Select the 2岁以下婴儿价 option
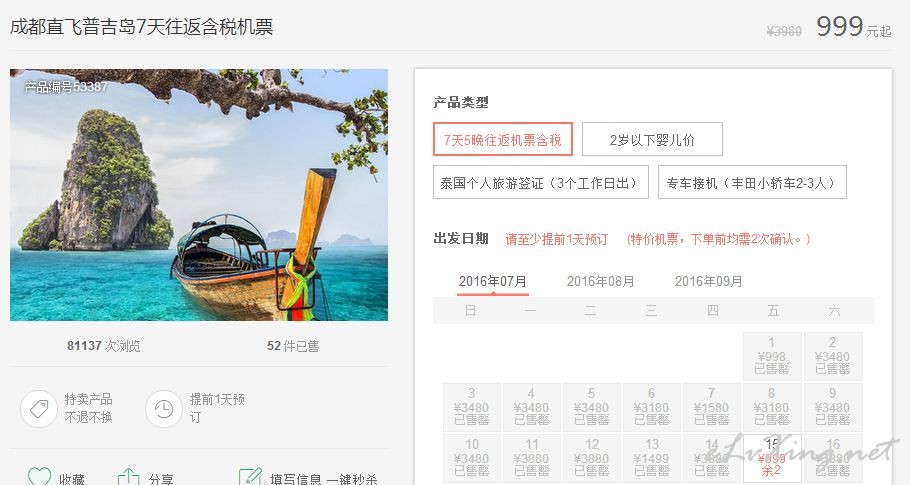Image resolution: width=910 pixels, height=485 pixels. pos(652,139)
